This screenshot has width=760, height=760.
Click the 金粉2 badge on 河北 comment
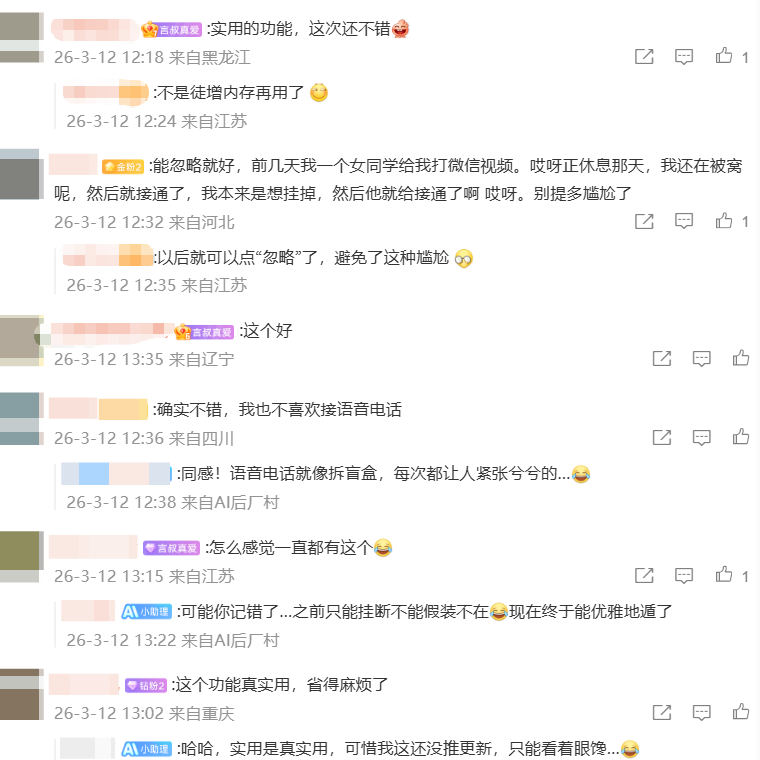pos(123,167)
